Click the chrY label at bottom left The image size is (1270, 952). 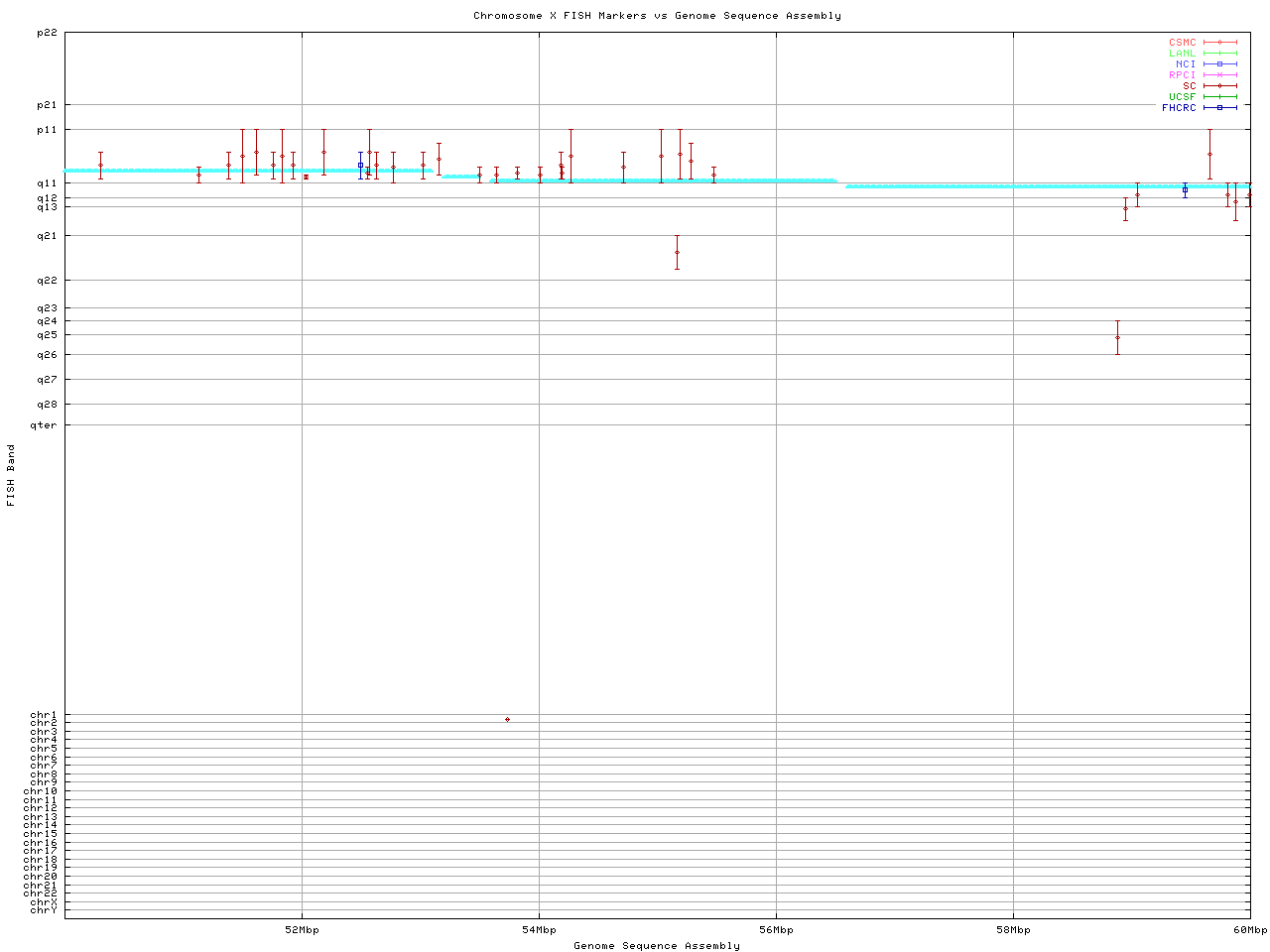tap(44, 909)
